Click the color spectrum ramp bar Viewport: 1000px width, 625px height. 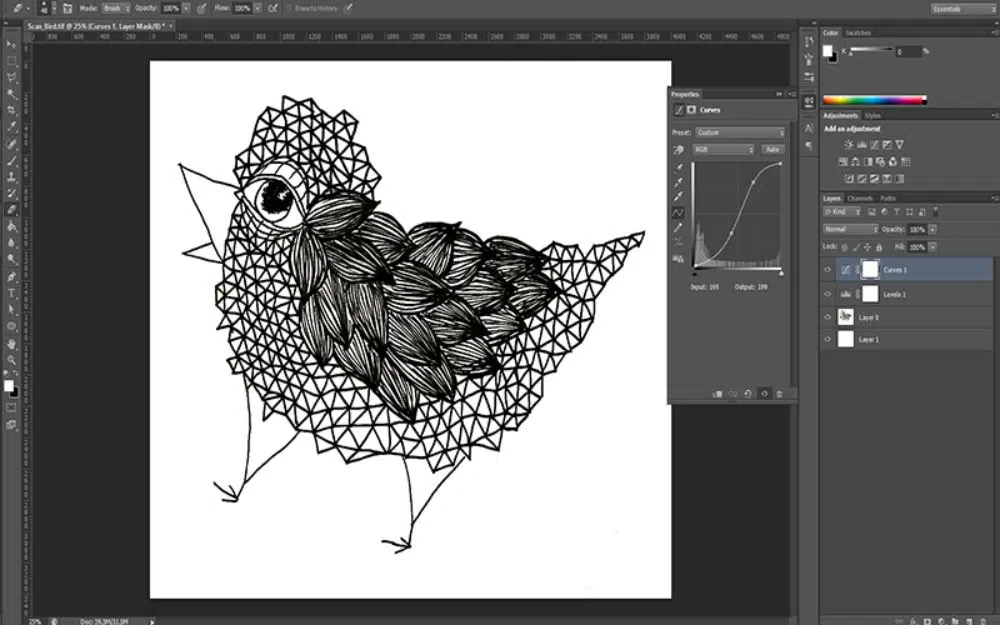coord(874,100)
